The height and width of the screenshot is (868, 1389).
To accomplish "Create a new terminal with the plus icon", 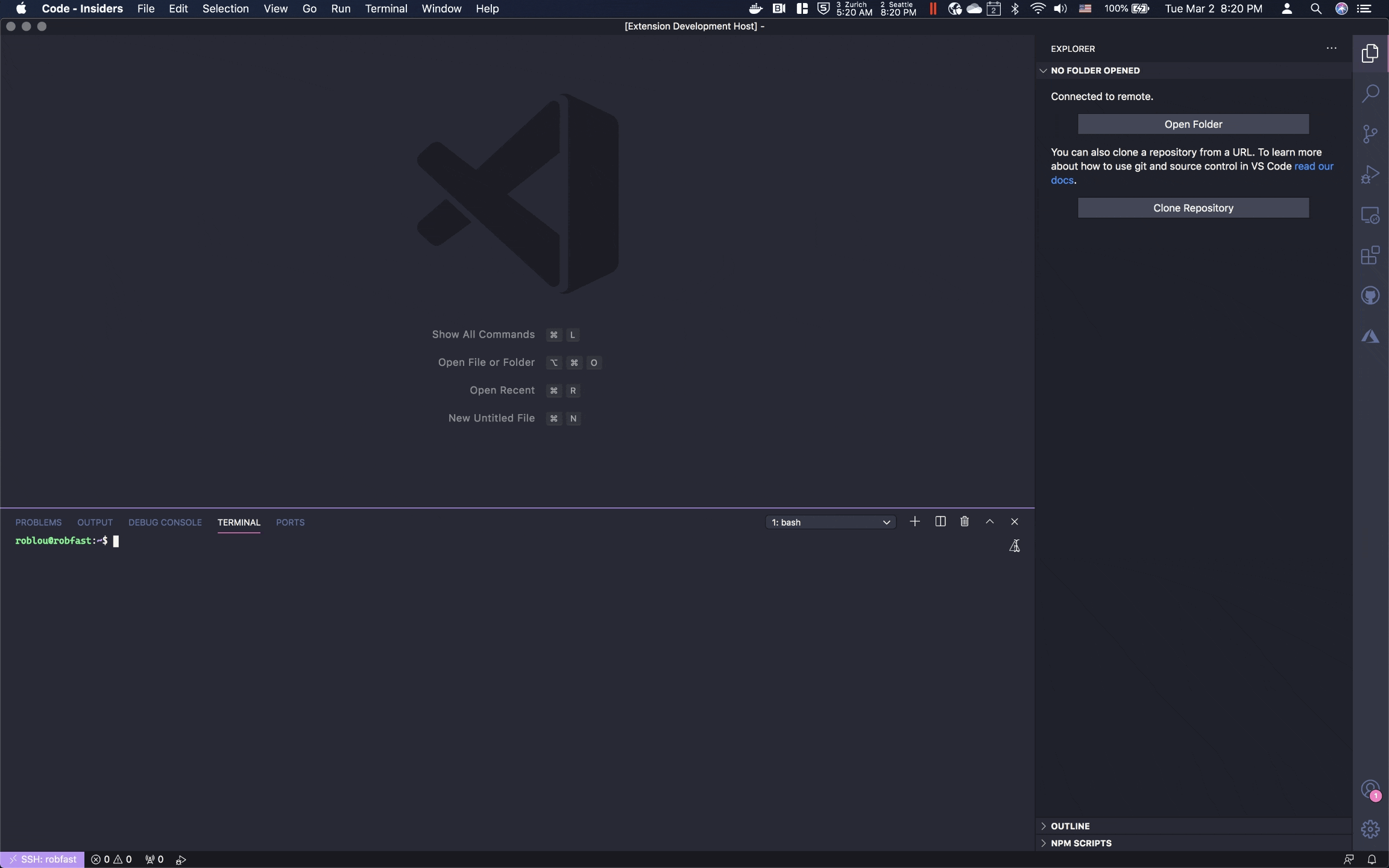I will (x=915, y=521).
